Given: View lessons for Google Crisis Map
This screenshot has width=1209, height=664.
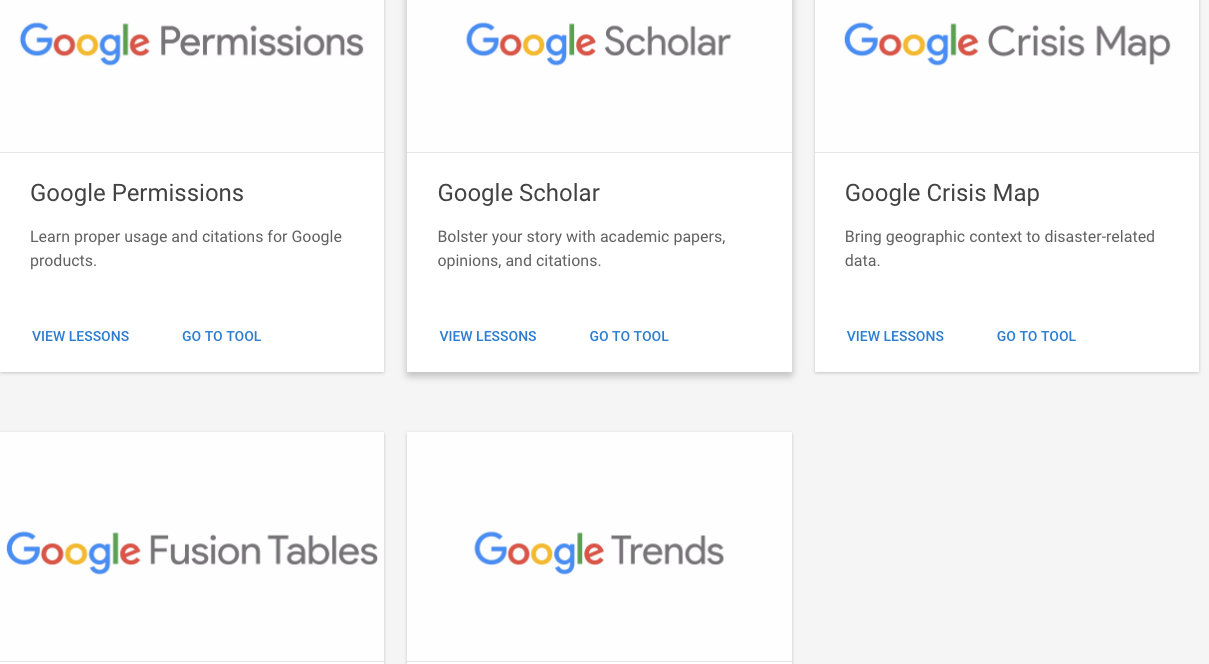Looking at the screenshot, I should [895, 336].
